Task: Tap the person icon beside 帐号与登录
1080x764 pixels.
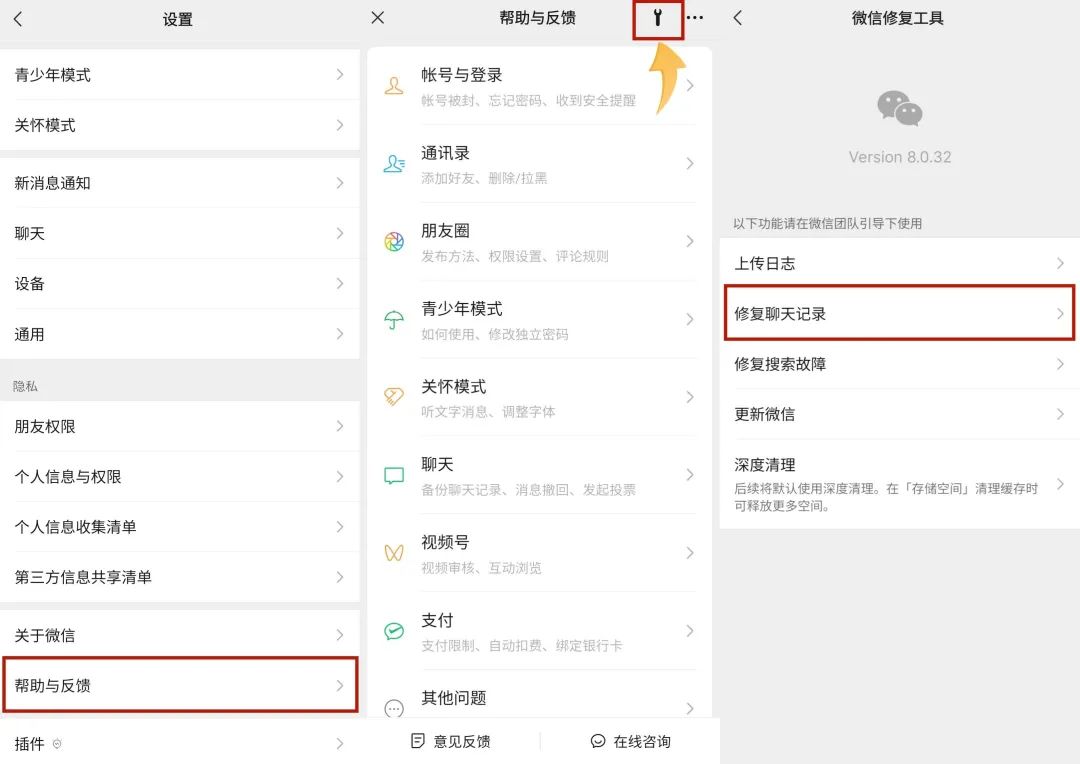Action: 395,86
